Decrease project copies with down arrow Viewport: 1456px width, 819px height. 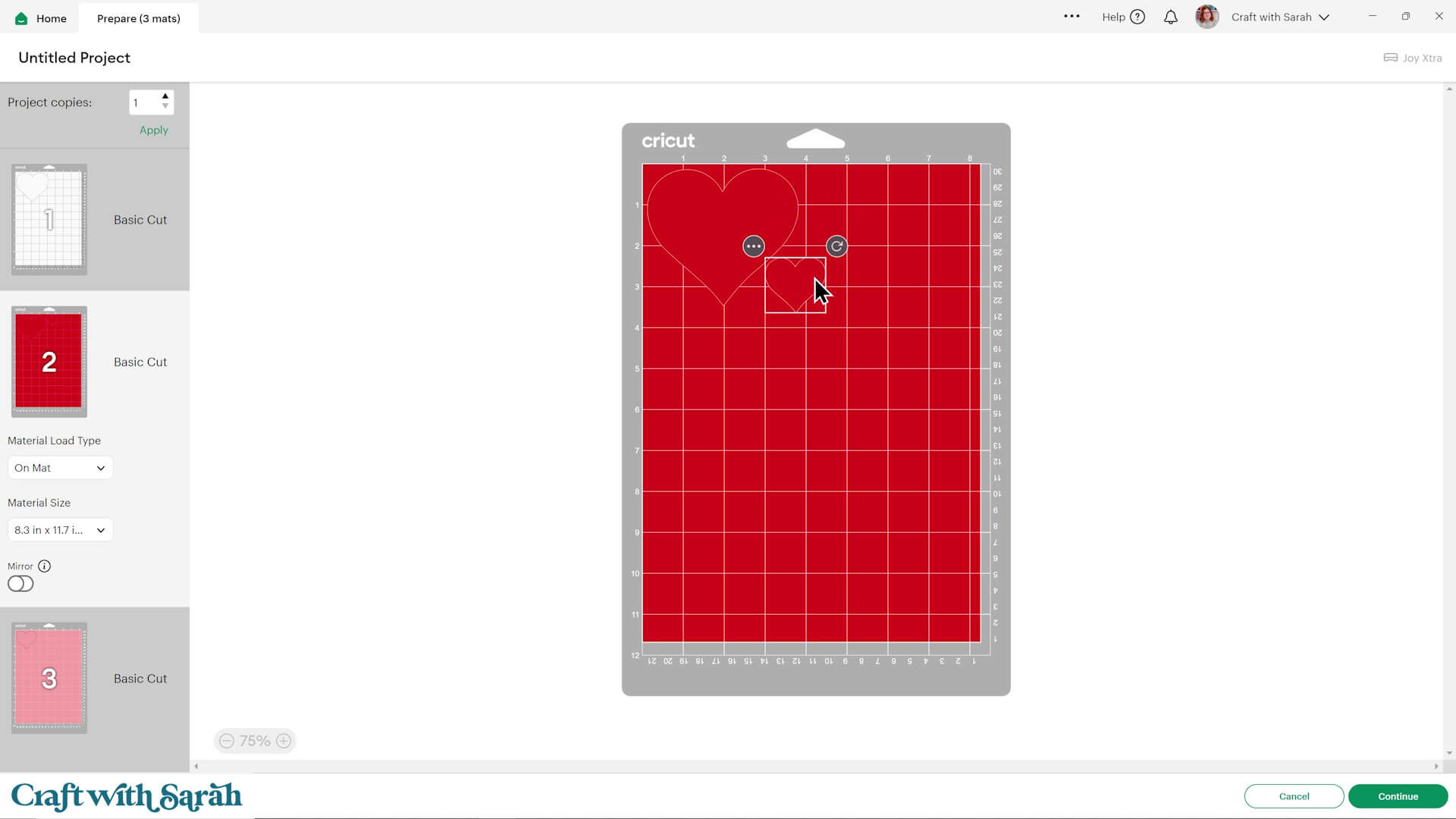click(165, 107)
